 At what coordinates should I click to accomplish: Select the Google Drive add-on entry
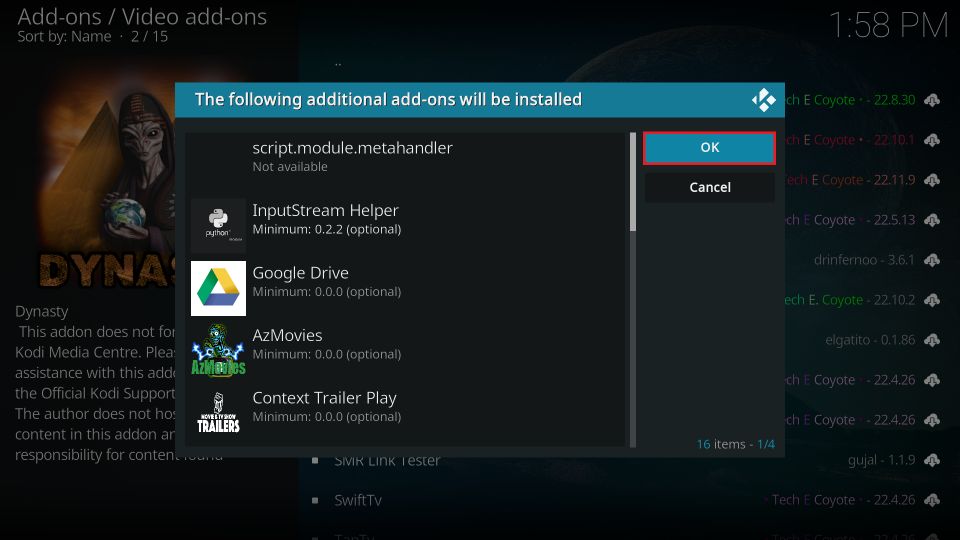coord(407,288)
